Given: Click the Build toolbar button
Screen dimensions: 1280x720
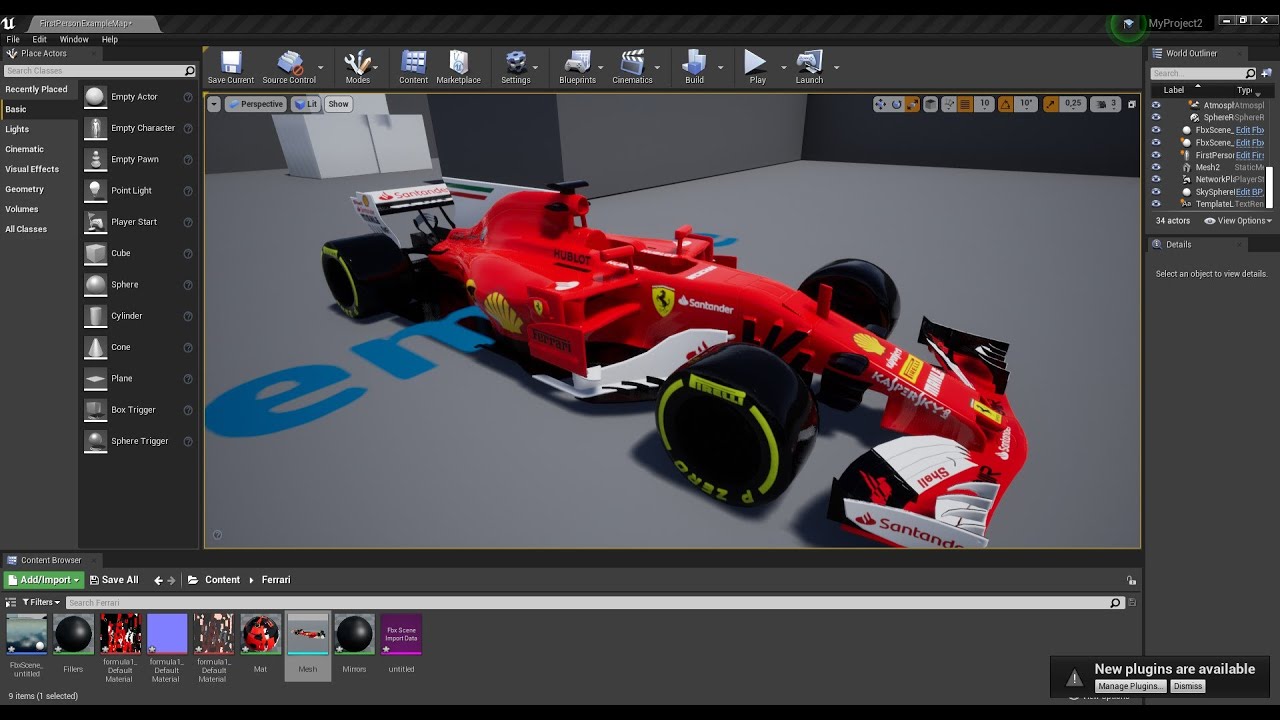Looking at the screenshot, I should (694, 68).
